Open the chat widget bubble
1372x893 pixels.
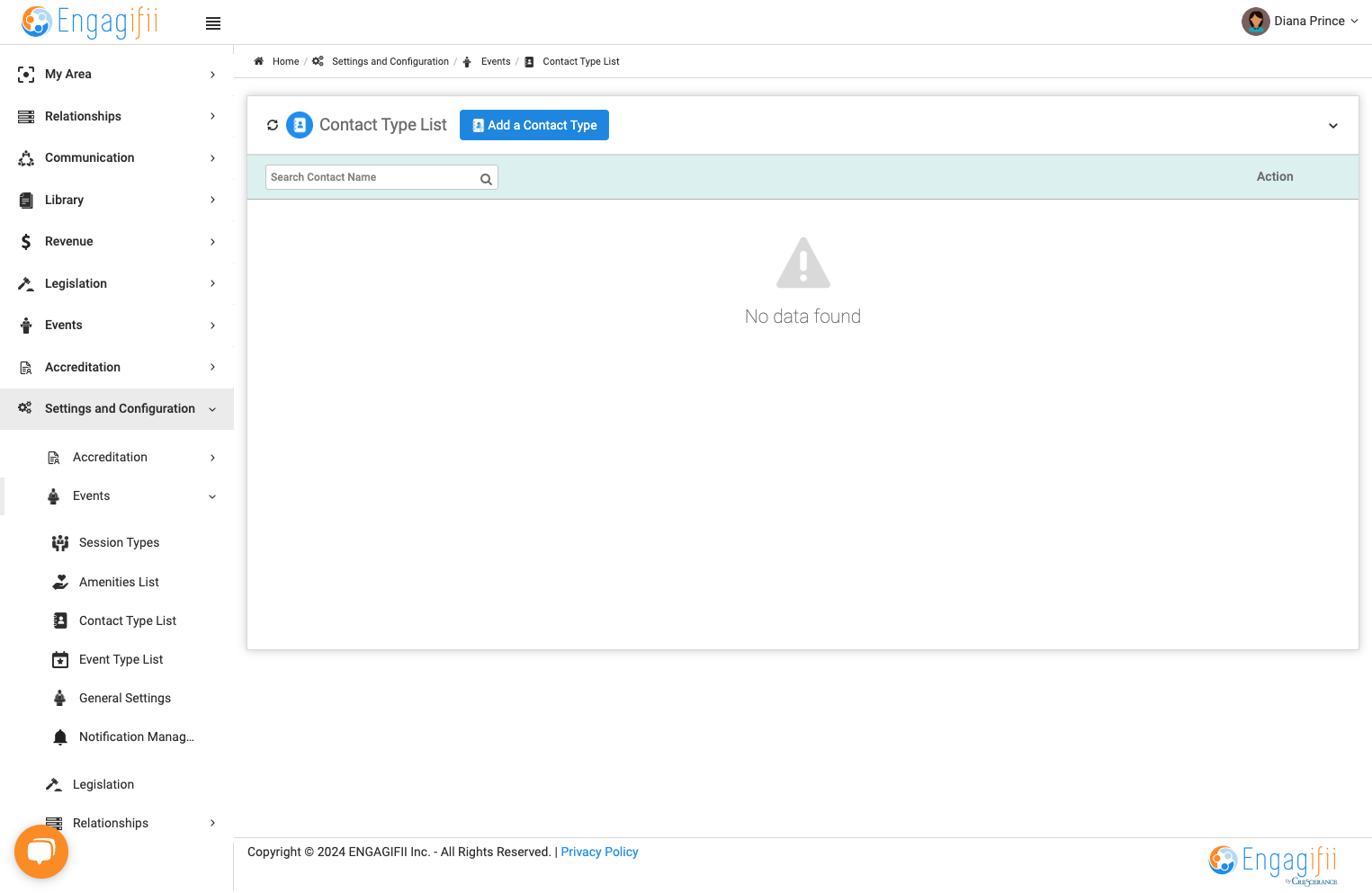(x=41, y=852)
